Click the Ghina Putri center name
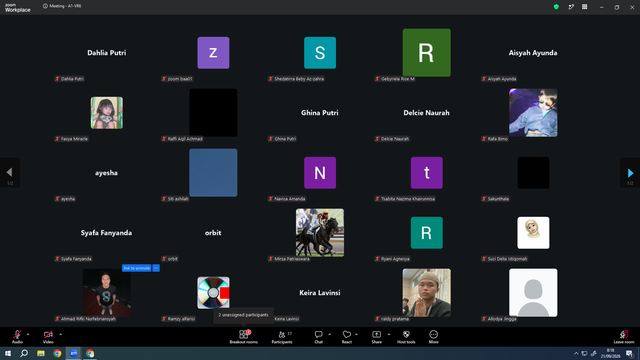640x360 pixels. 320,113
